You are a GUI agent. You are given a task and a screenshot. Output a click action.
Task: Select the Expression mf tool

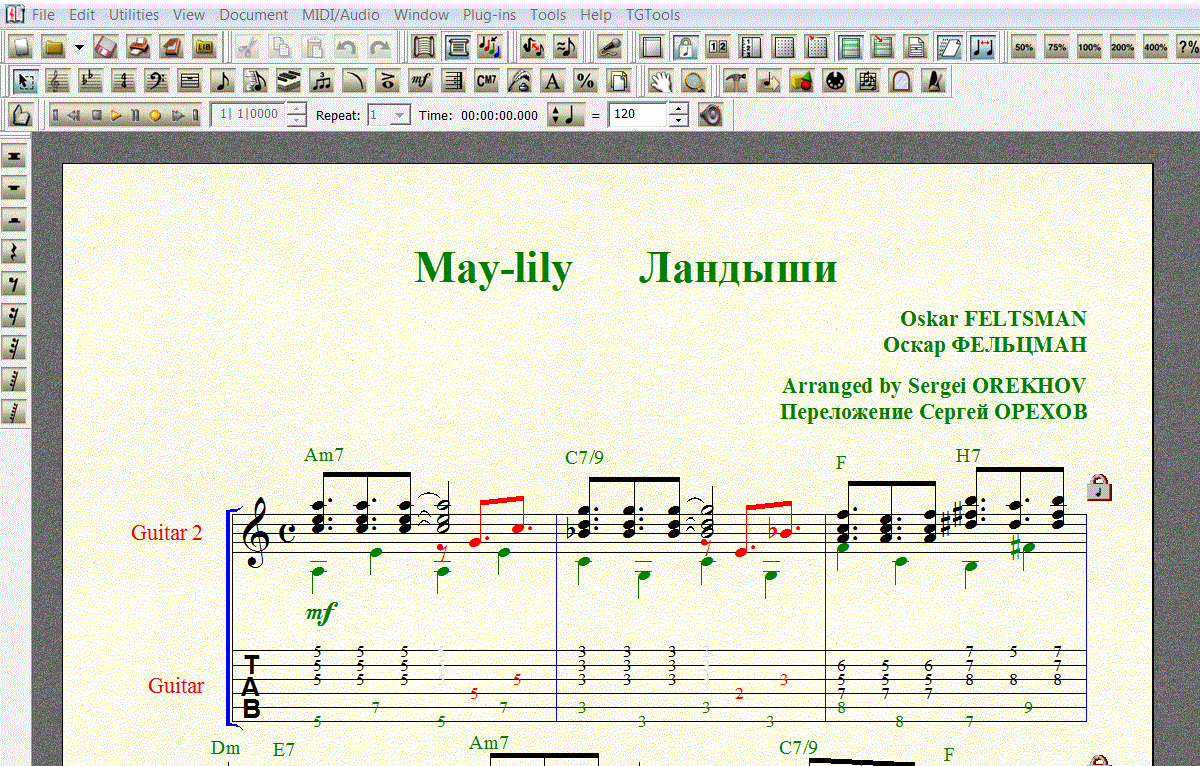421,81
